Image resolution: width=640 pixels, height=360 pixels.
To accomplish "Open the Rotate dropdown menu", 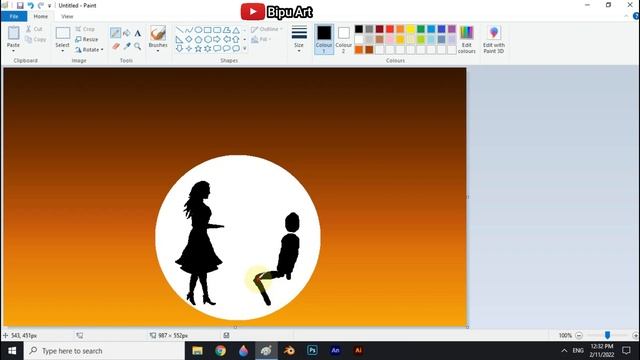I will pos(89,49).
